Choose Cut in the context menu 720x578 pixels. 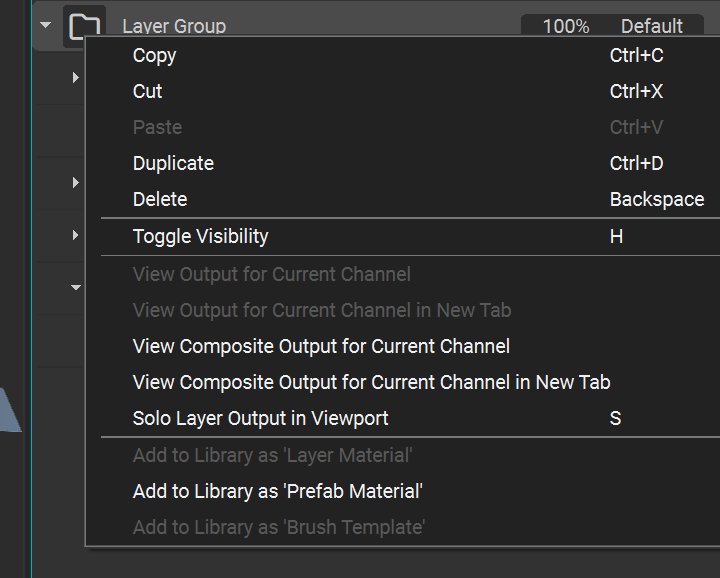click(x=148, y=92)
